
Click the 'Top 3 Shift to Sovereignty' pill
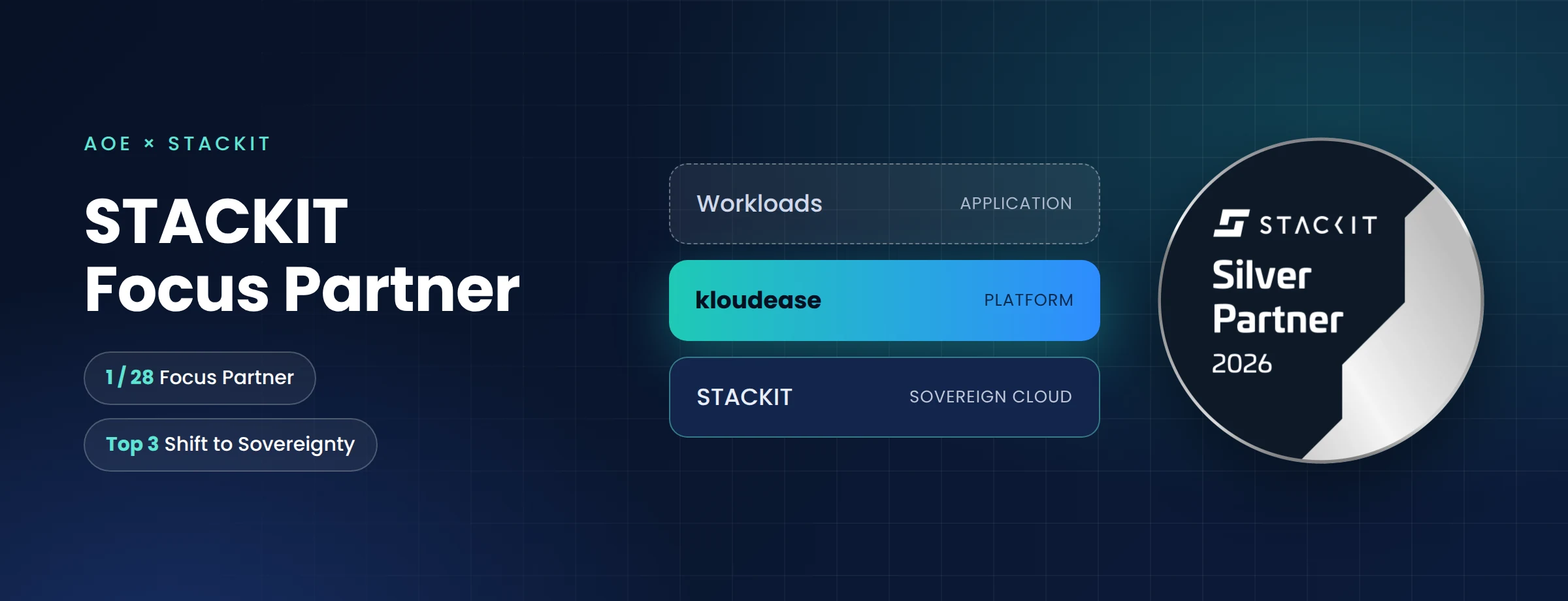[x=231, y=445]
